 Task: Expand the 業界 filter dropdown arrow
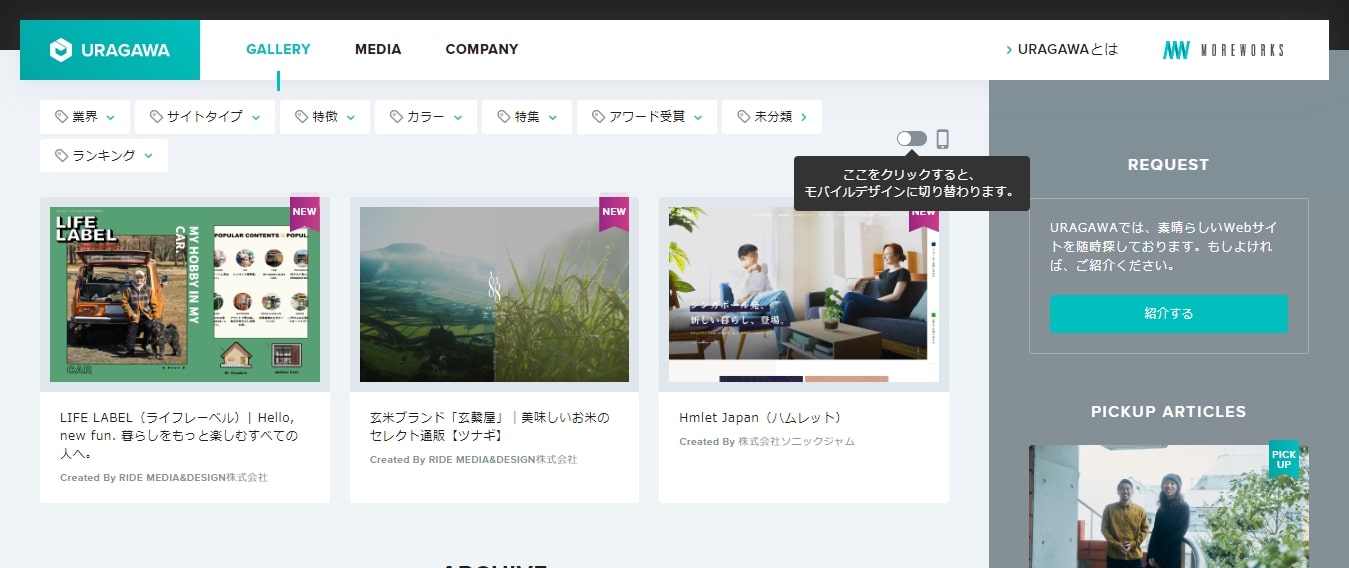click(110, 118)
